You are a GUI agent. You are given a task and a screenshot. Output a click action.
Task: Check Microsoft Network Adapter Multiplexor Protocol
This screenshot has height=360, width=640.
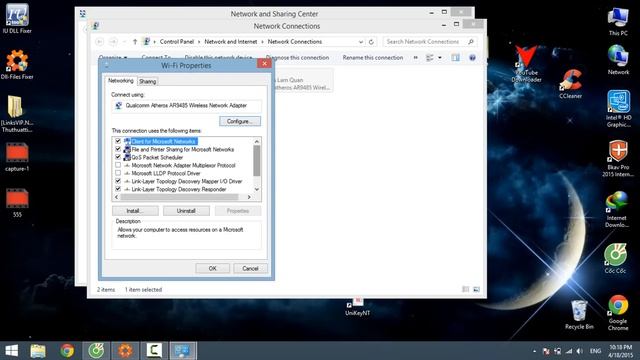pos(118,165)
